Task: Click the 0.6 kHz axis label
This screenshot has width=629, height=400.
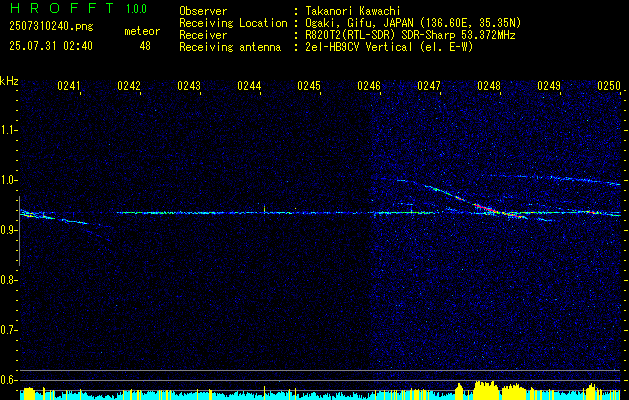Action: (x=8, y=380)
